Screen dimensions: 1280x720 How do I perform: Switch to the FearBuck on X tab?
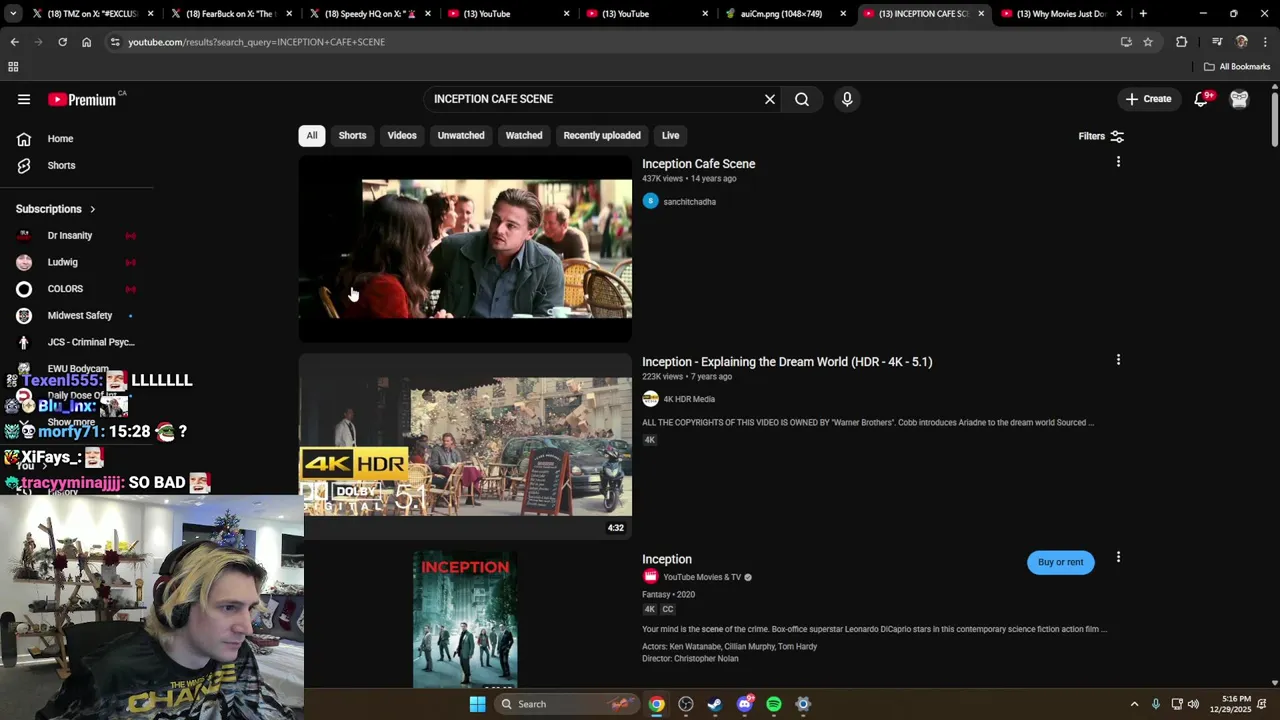pyautogui.click(x=231, y=14)
